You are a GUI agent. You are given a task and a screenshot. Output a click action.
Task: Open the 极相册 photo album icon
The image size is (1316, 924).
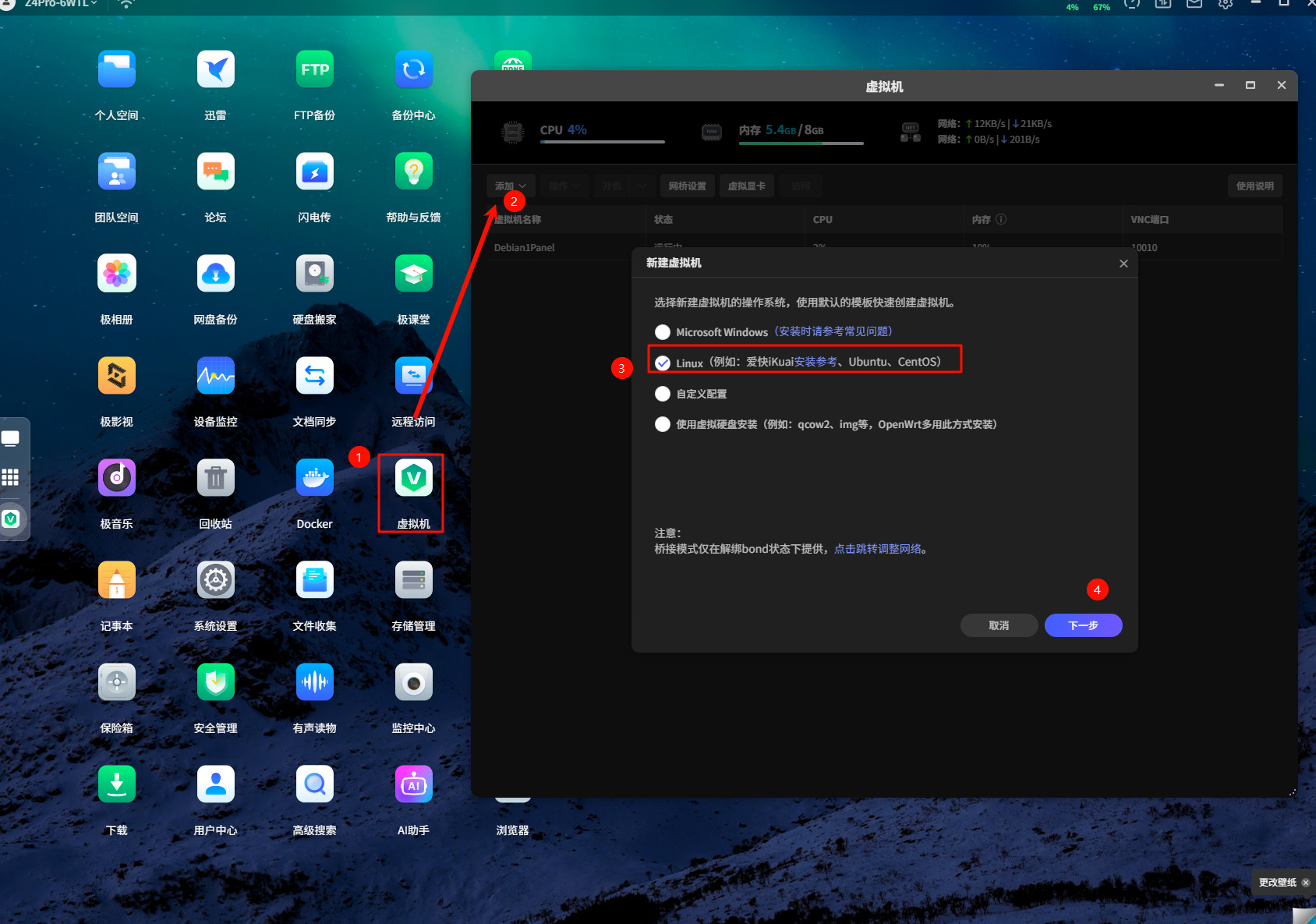click(117, 274)
